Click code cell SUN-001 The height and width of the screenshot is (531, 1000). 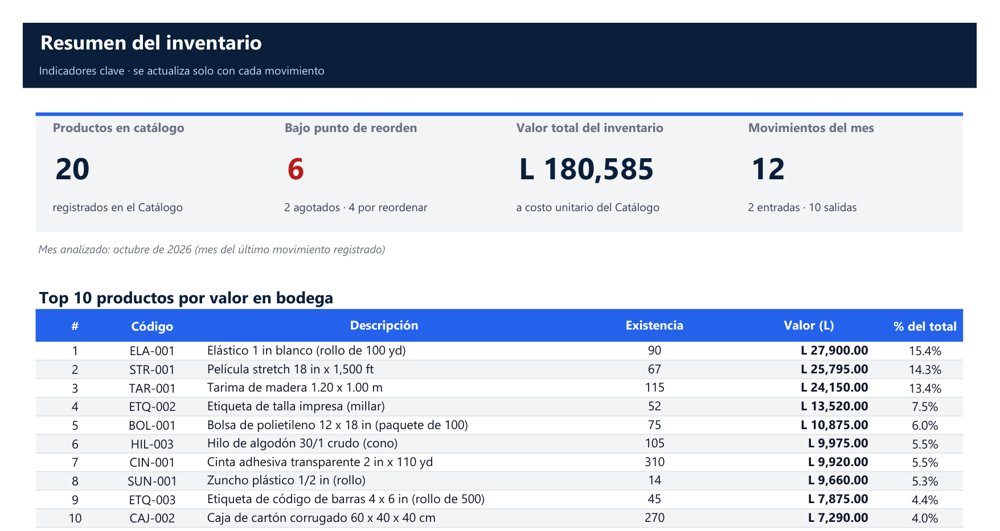152,481
